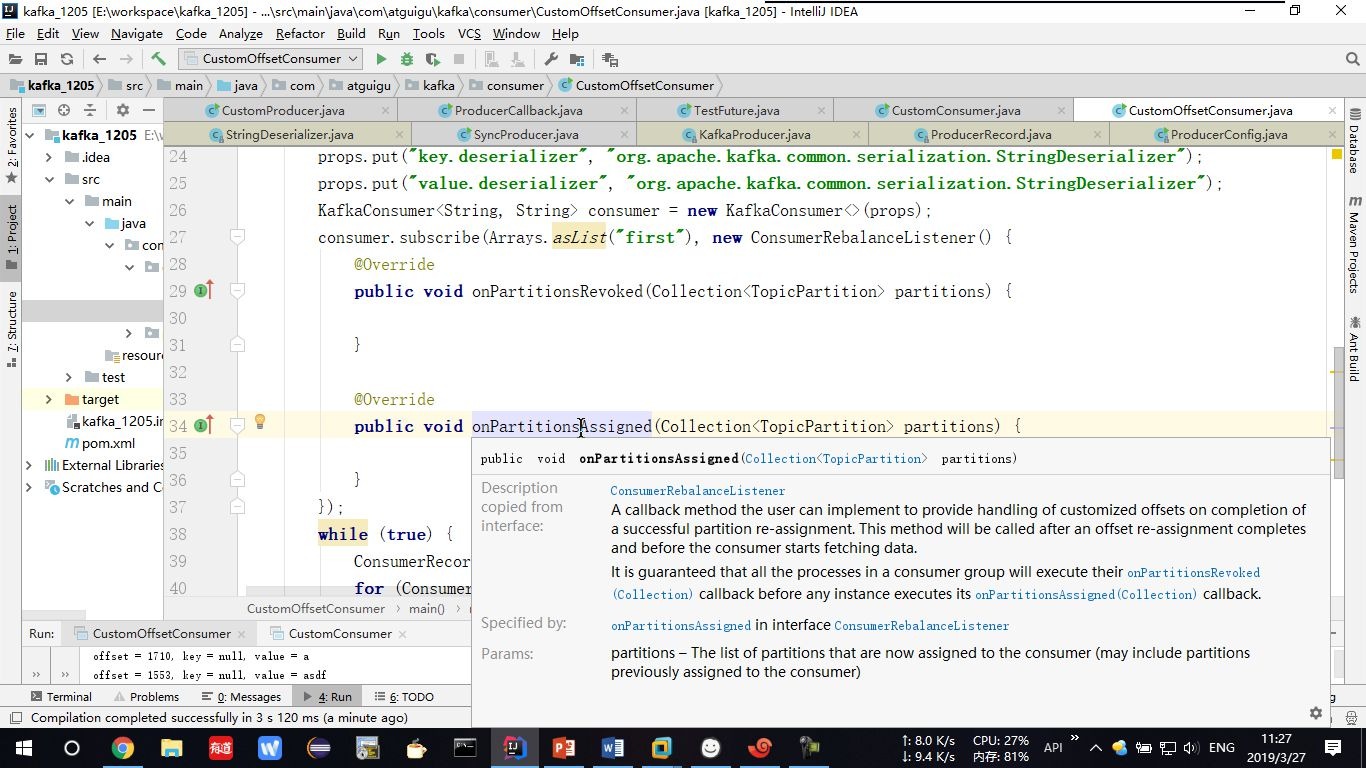This screenshot has width=1366, height=768.
Task: Open PowerPoint from the taskbar
Action: pos(564,748)
